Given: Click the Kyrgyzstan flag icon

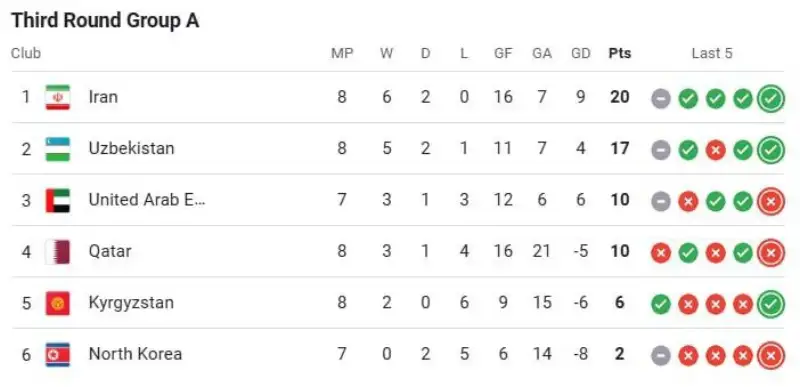Looking at the screenshot, I should (x=58, y=303).
